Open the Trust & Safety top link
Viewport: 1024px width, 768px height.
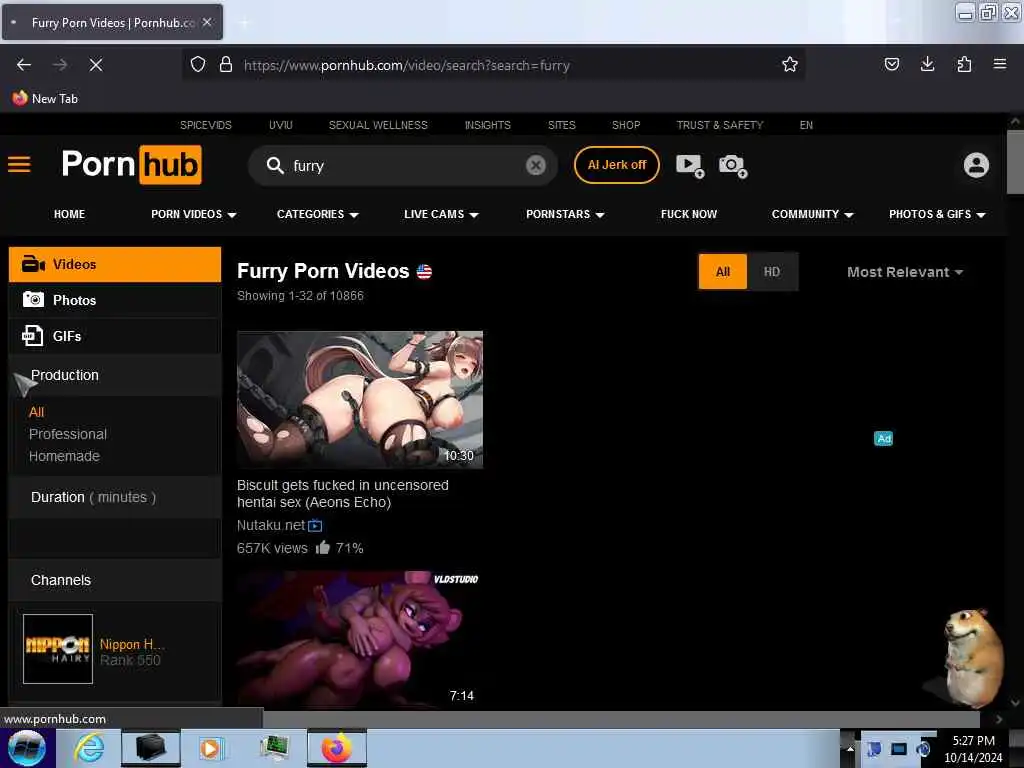(720, 125)
